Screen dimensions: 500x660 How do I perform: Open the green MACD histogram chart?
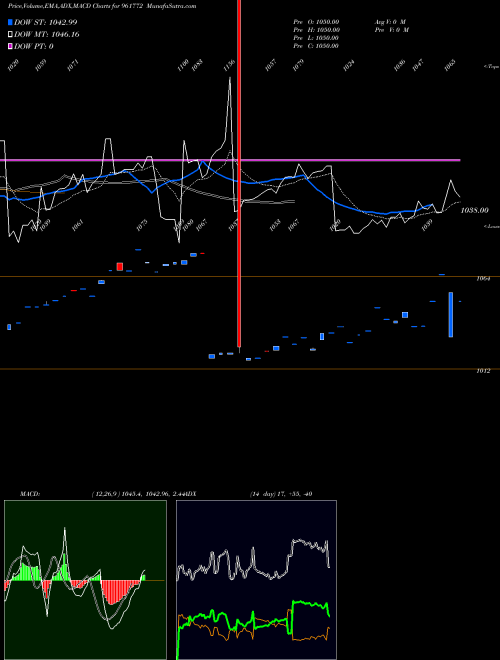pyautogui.click(x=85, y=580)
